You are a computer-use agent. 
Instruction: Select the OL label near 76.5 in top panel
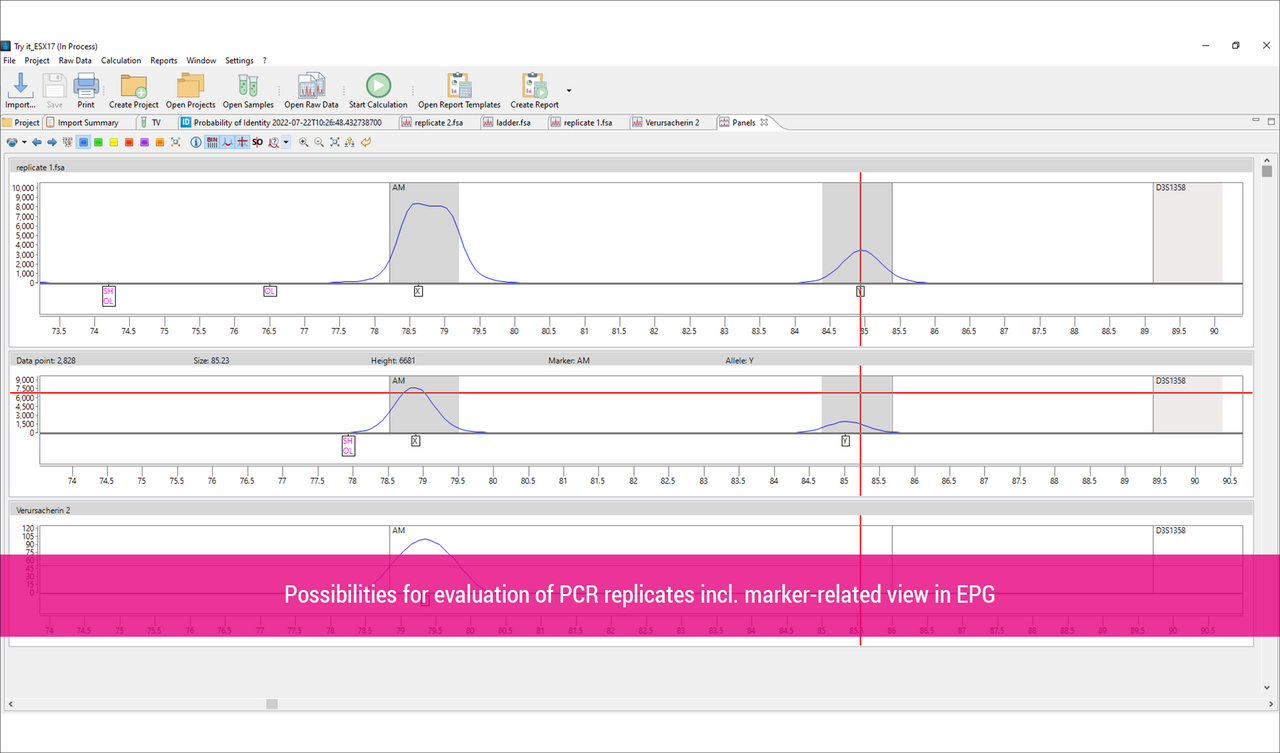(x=270, y=291)
